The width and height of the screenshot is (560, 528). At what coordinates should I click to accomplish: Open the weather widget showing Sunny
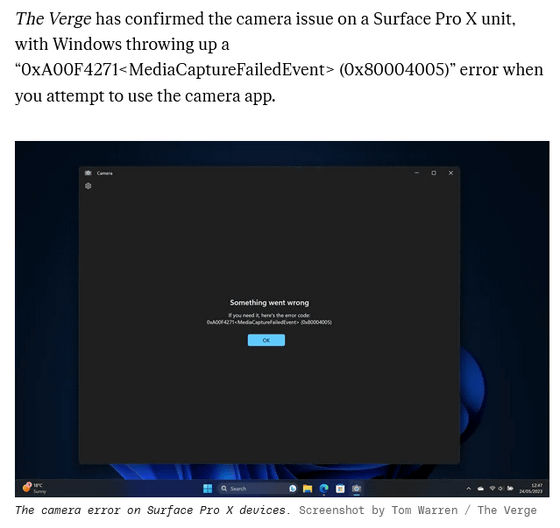point(34,488)
